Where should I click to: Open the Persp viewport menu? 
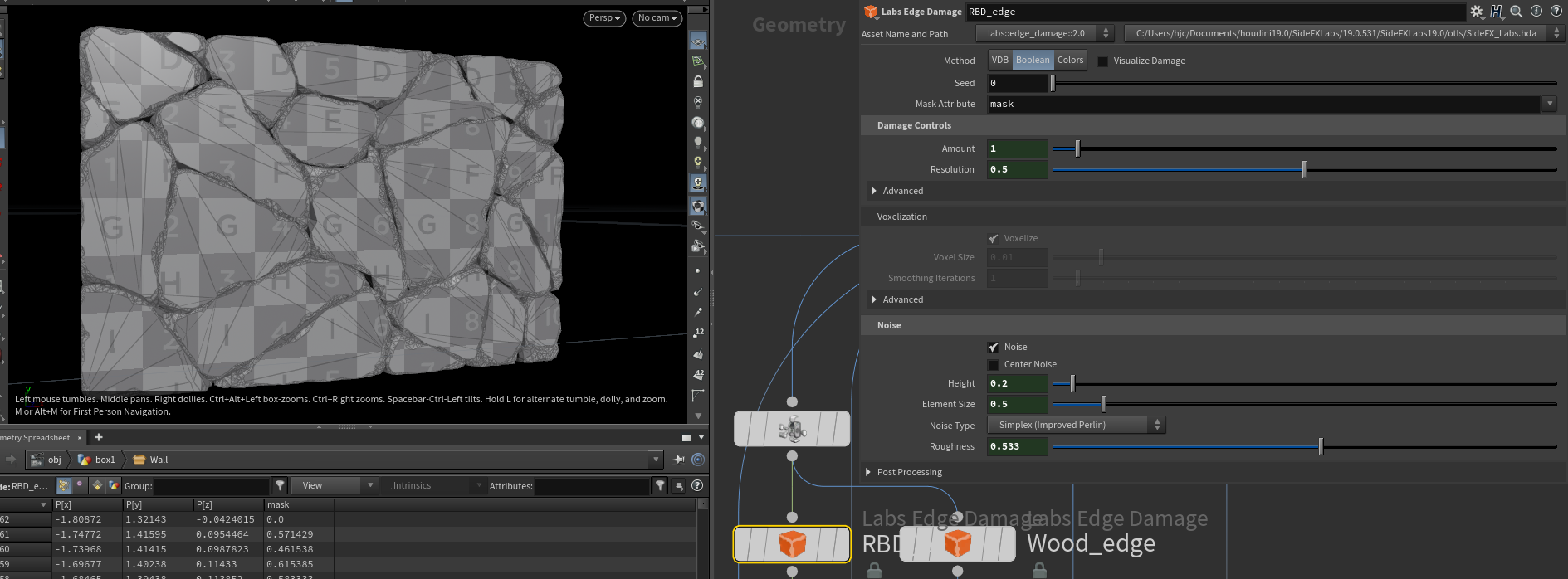pyautogui.click(x=604, y=18)
